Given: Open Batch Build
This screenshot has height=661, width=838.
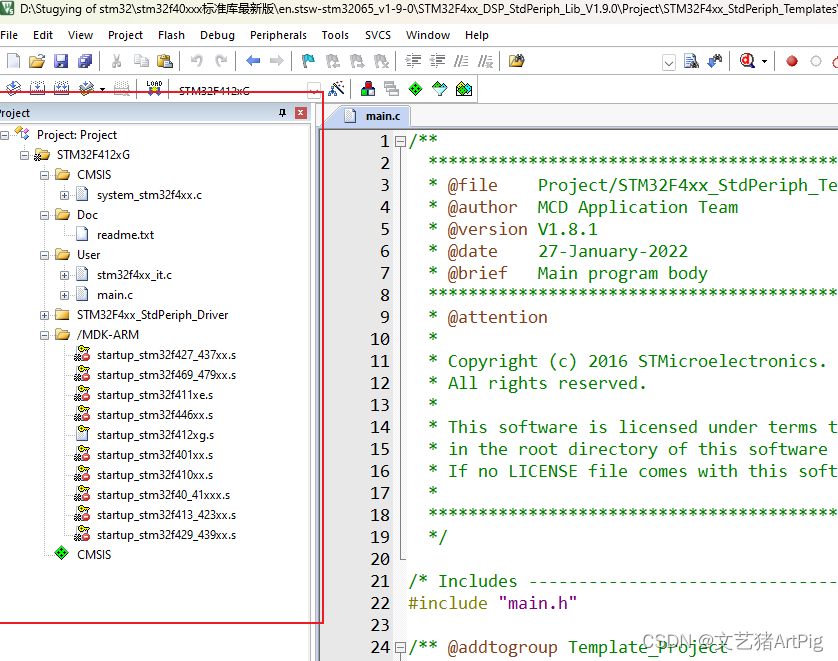Looking at the screenshot, I should [86, 89].
